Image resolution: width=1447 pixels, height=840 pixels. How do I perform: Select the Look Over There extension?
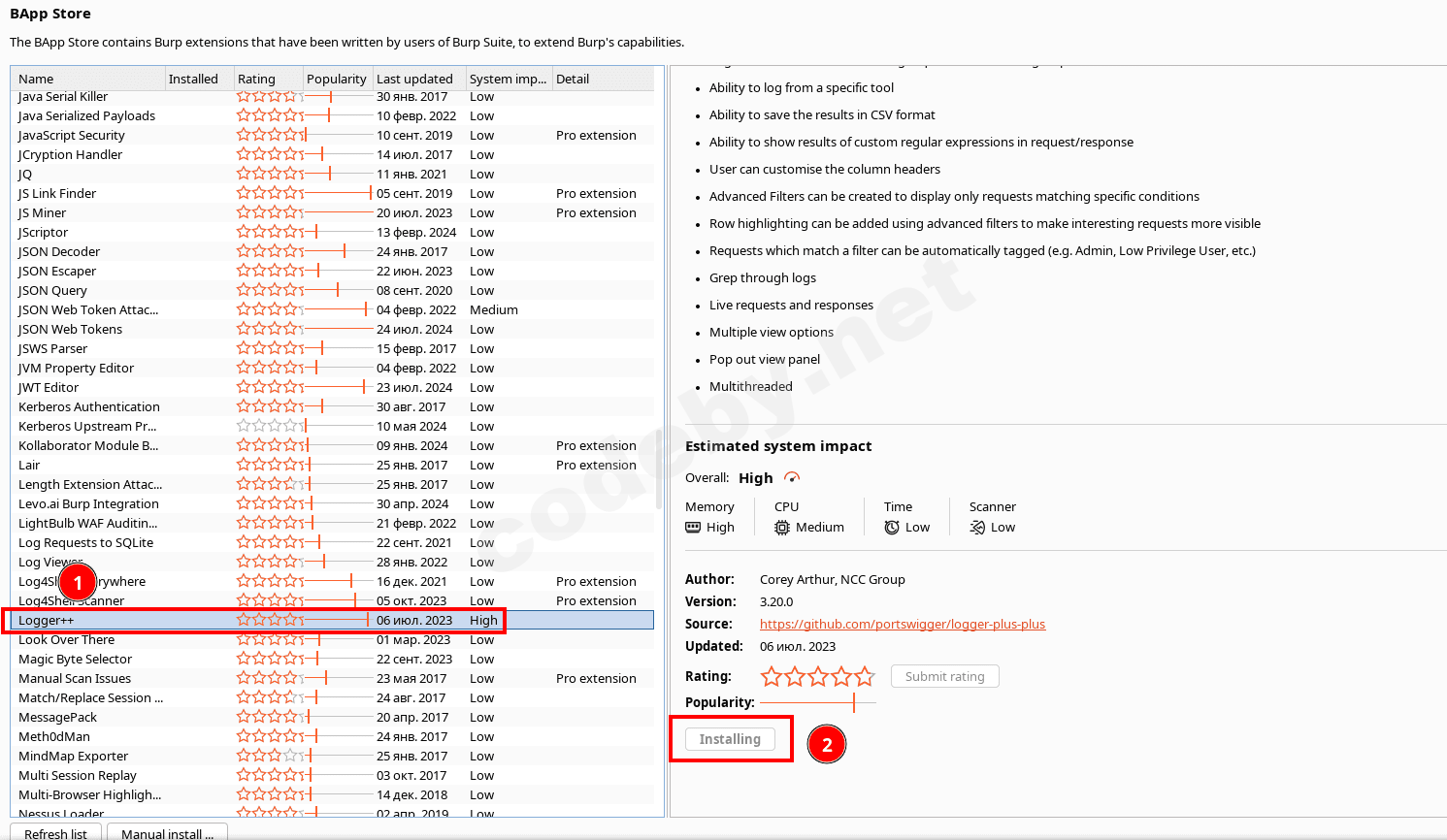click(x=332, y=639)
